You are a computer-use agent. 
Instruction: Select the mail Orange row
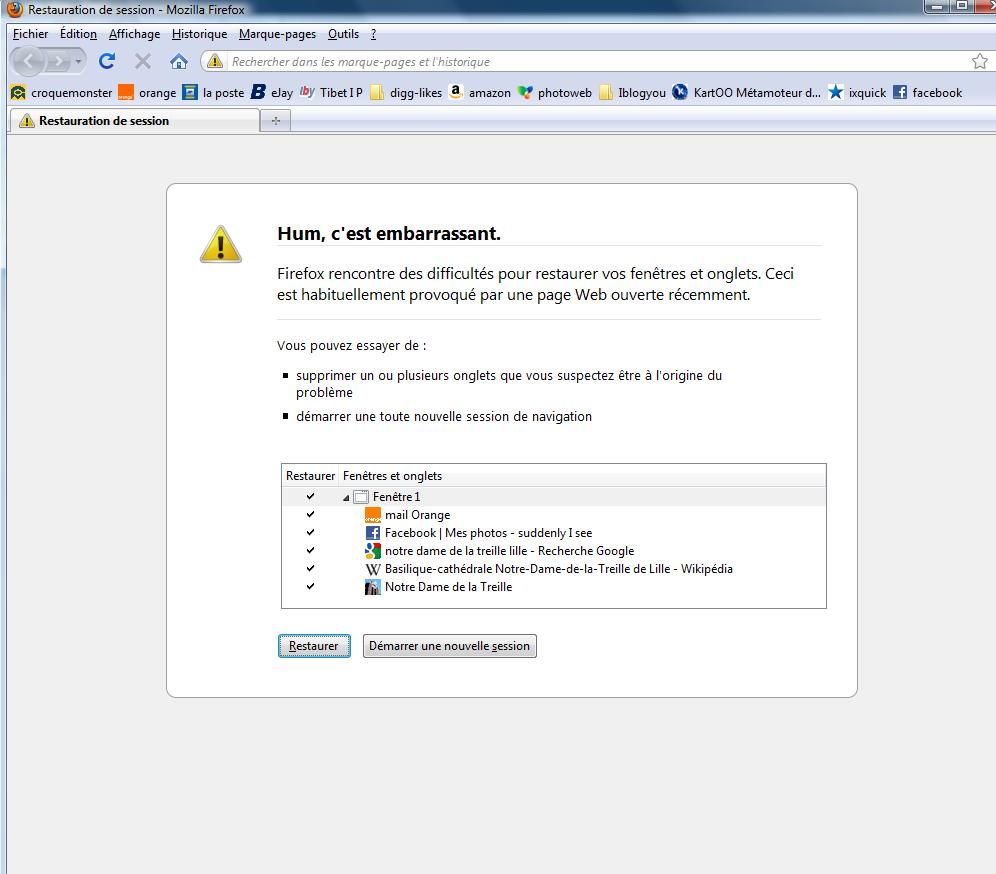click(x=553, y=514)
